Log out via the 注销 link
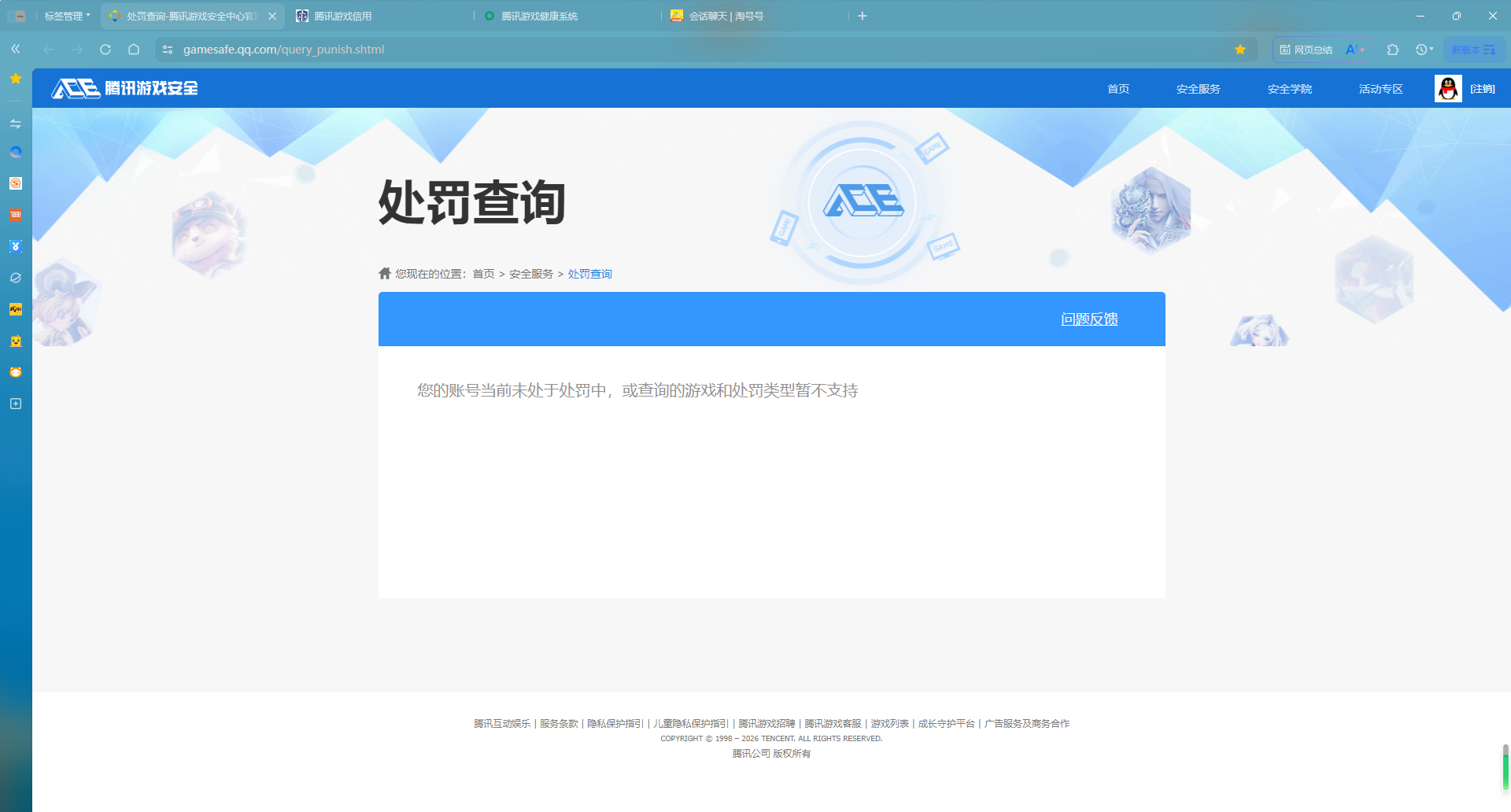The width and height of the screenshot is (1511, 812). coord(1483,89)
